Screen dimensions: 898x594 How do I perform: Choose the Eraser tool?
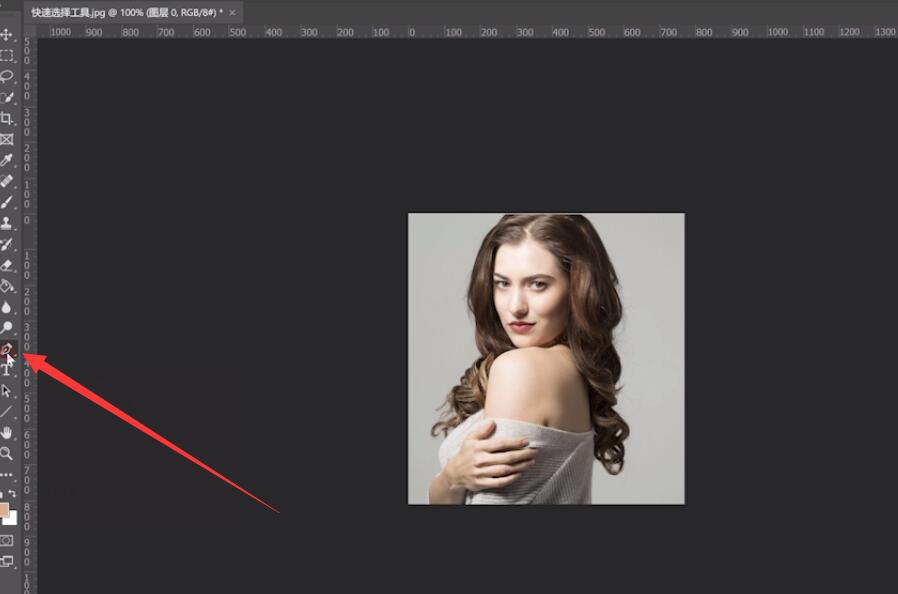pos(7,265)
